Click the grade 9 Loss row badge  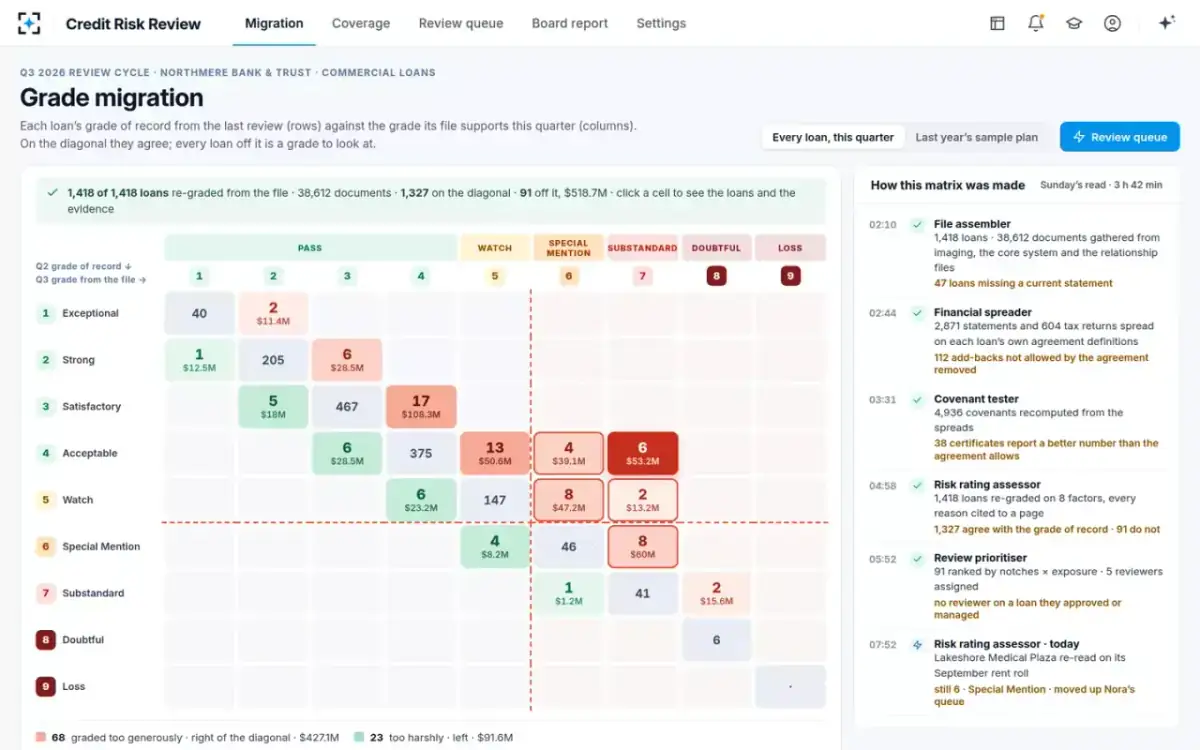(x=45, y=687)
